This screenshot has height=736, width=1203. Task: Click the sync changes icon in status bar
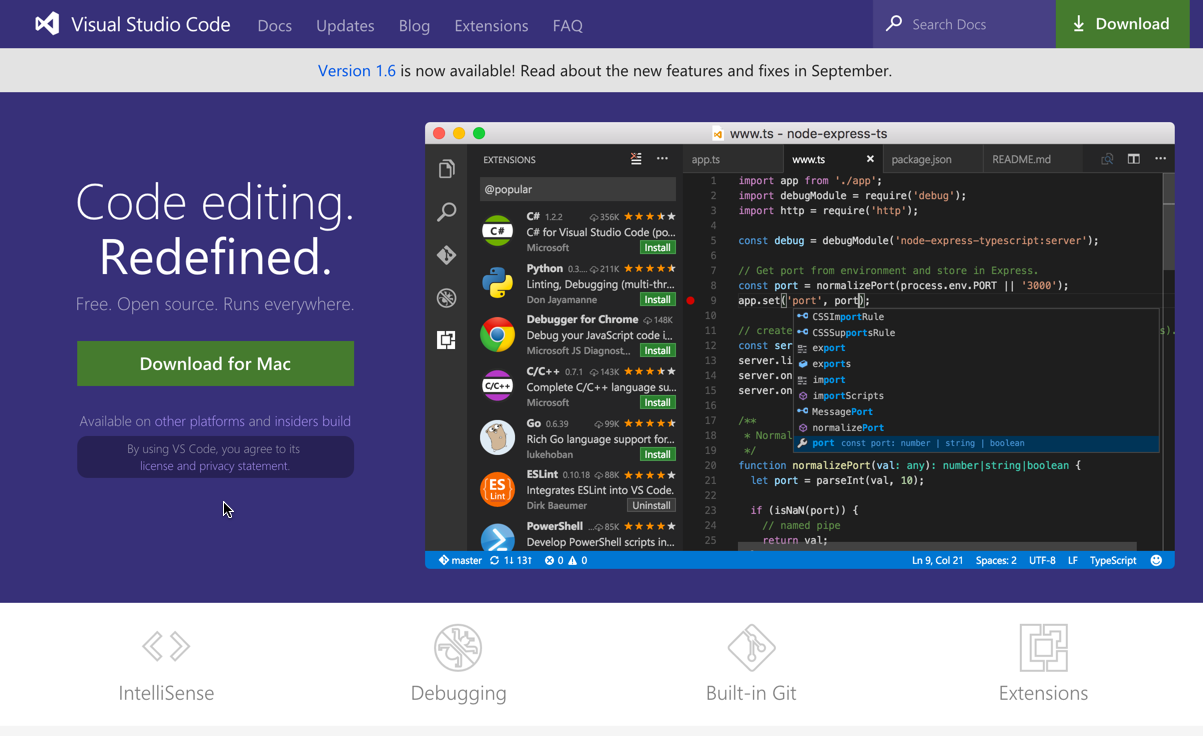coord(494,560)
